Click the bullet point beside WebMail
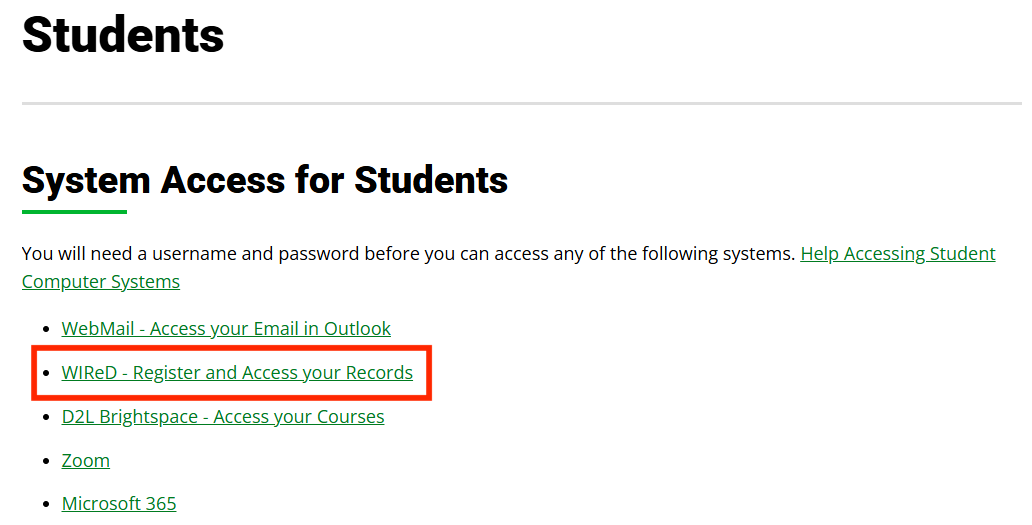The height and width of the screenshot is (525, 1032). pyautogui.click(x=43, y=330)
